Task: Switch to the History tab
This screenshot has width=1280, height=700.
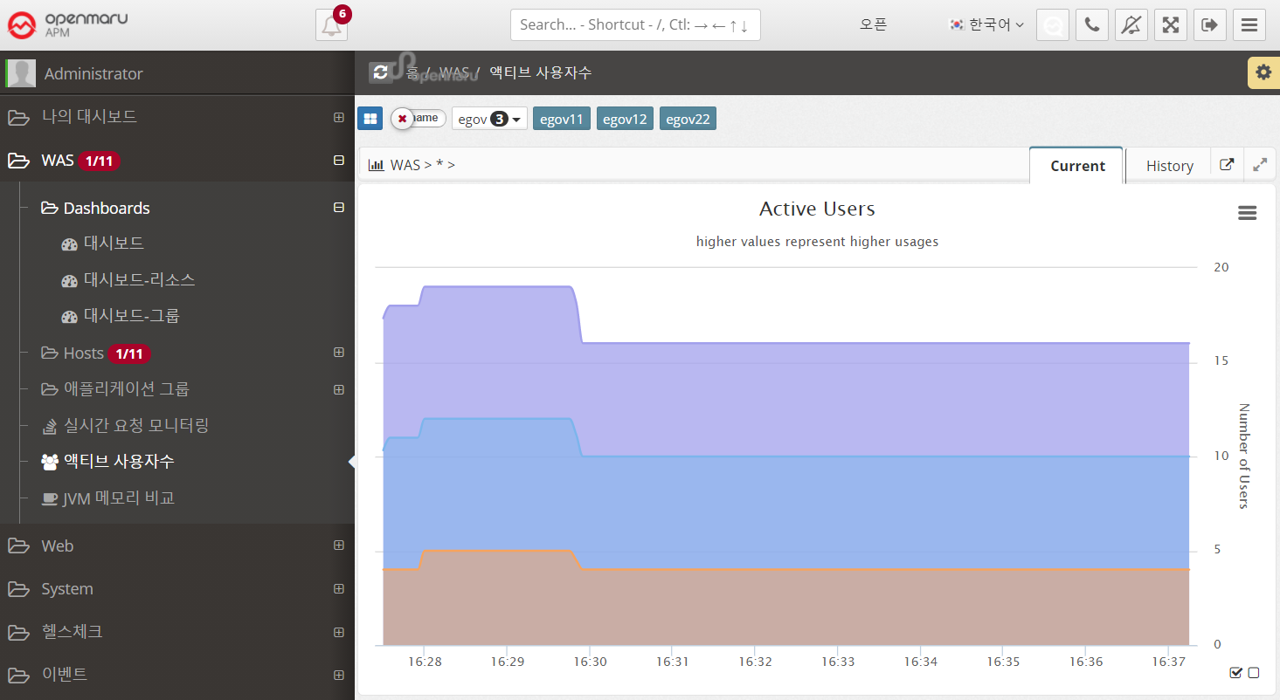Action: [x=1169, y=166]
